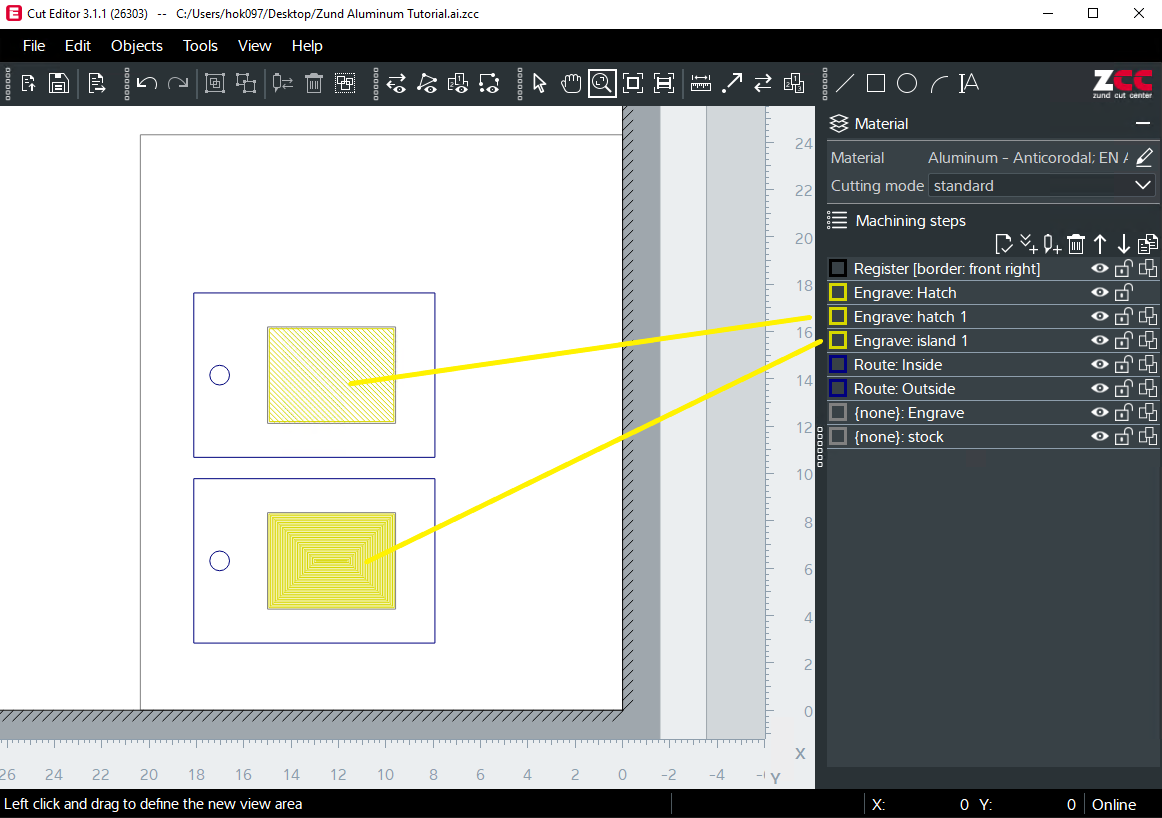Select the Zoom tool in the toolbar
The width and height of the screenshot is (1162, 818).
[602, 83]
